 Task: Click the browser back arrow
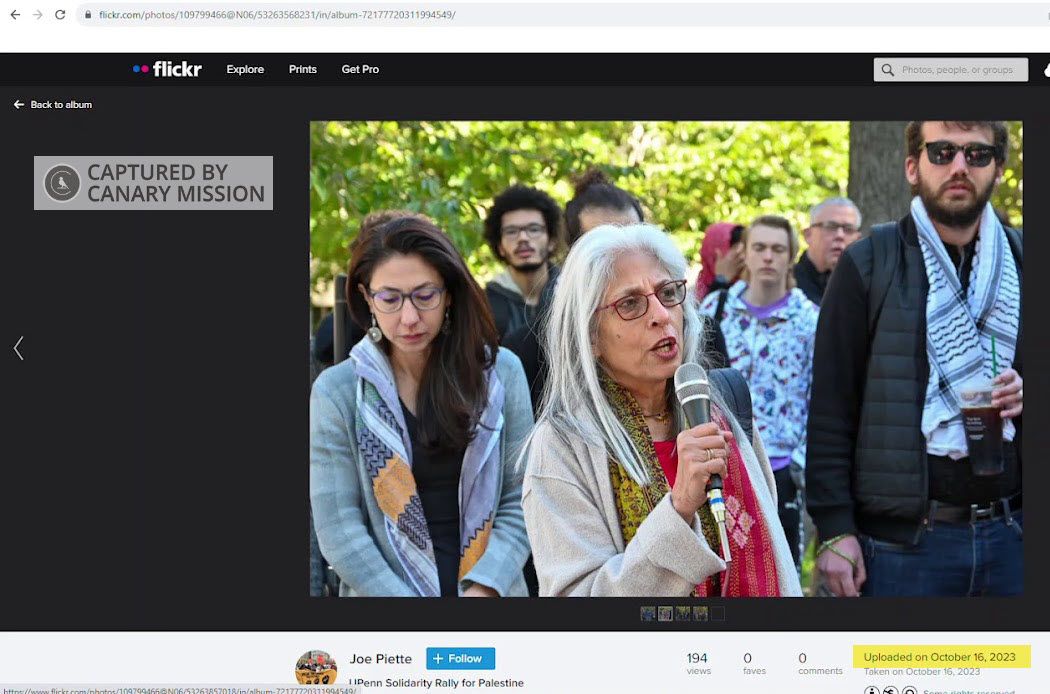pyautogui.click(x=15, y=15)
